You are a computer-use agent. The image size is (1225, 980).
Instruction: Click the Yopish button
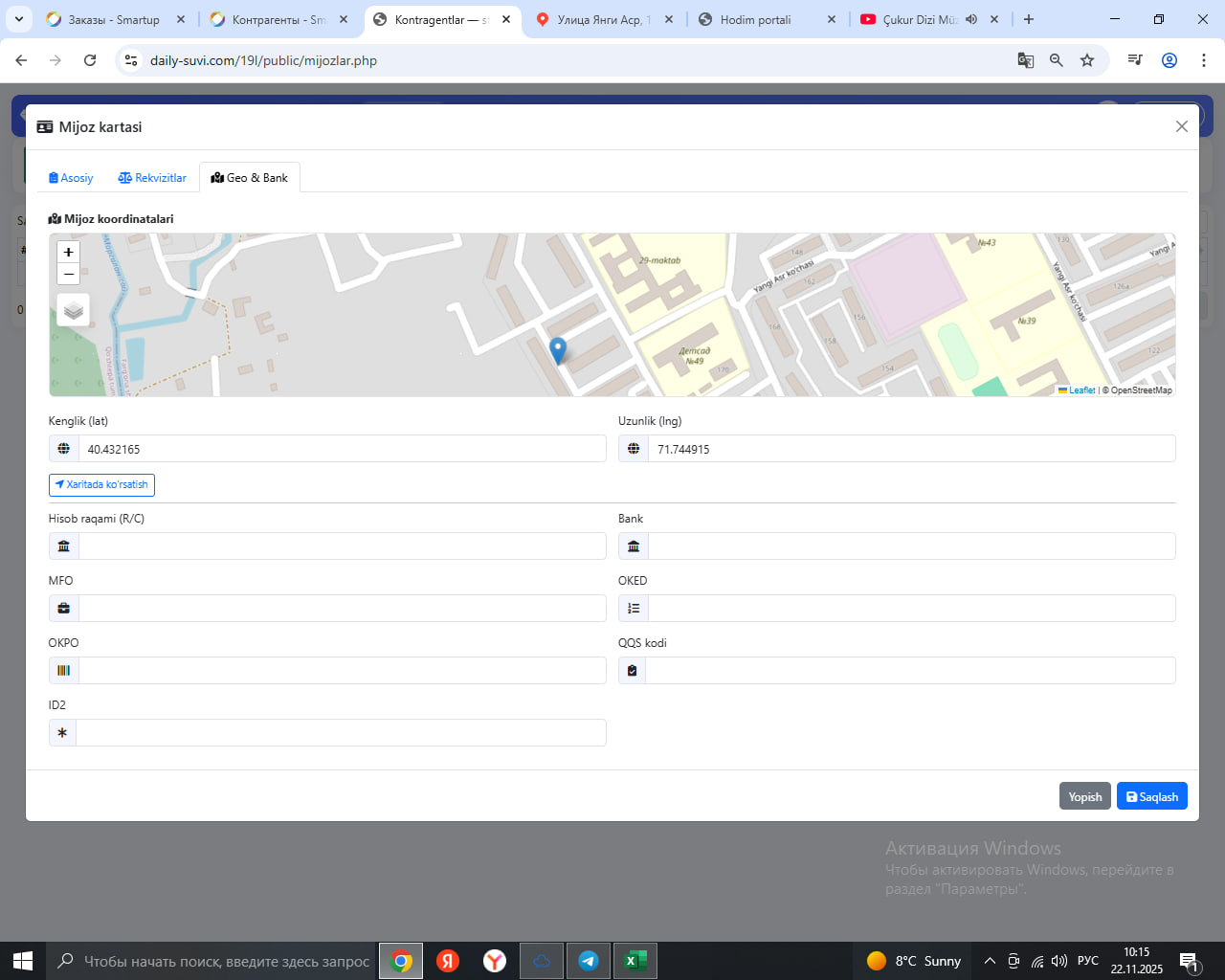pos(1084,796)
